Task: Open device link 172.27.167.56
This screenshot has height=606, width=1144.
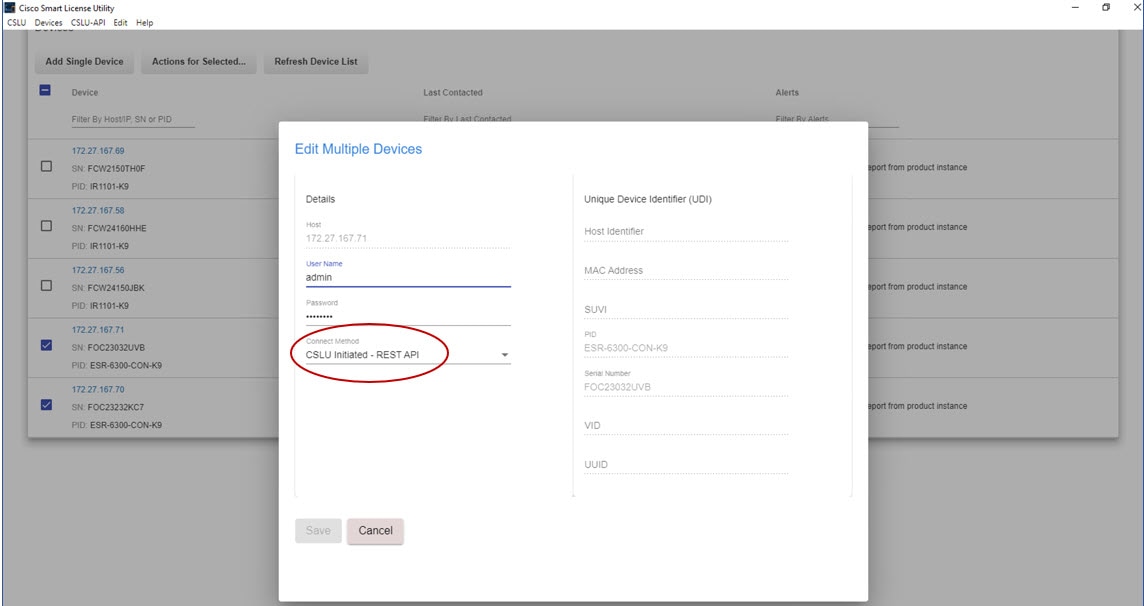Action: pos(98,271)
